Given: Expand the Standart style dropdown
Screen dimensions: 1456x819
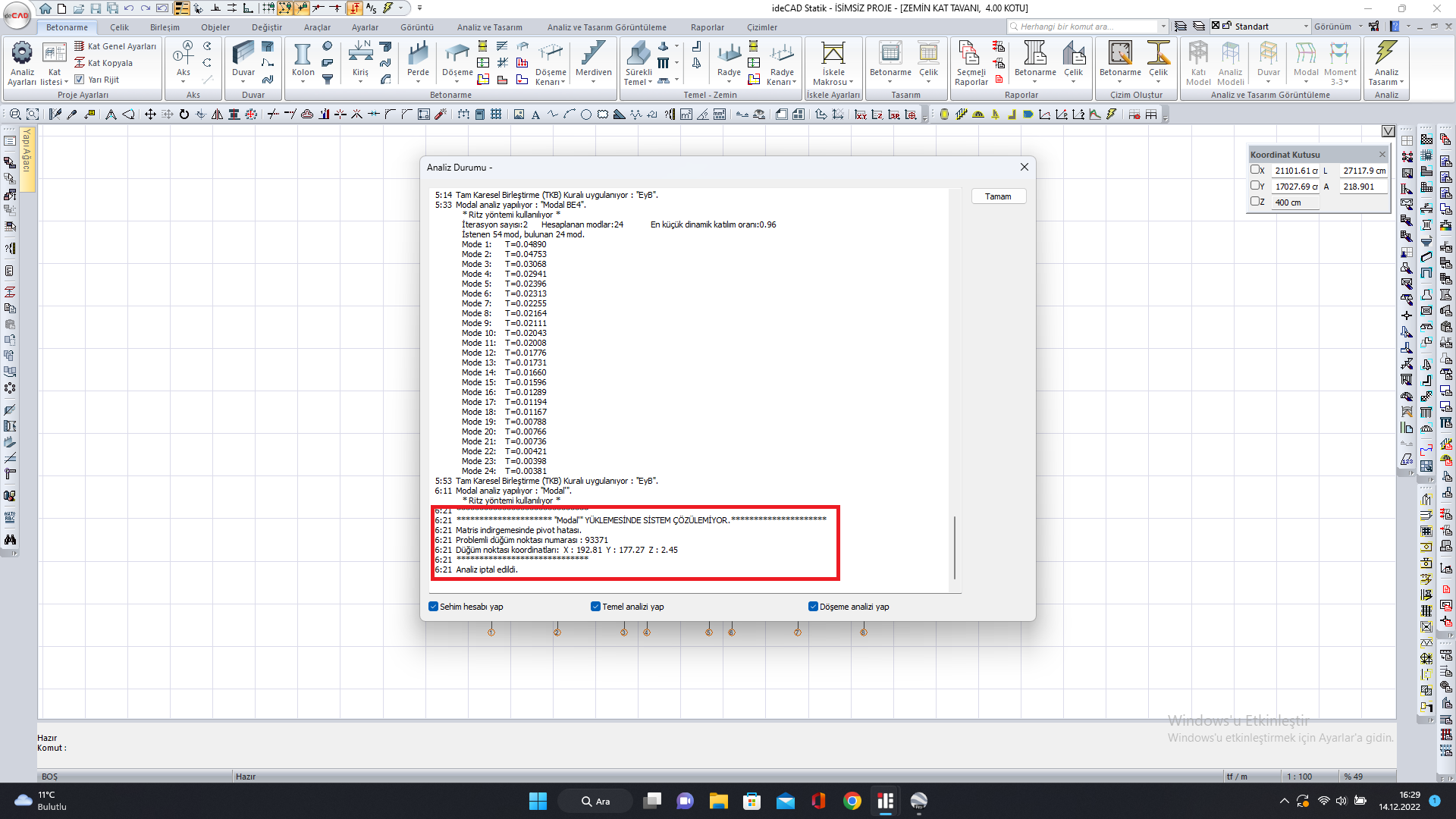Looking at the screenshot, I should point(1306,27).
